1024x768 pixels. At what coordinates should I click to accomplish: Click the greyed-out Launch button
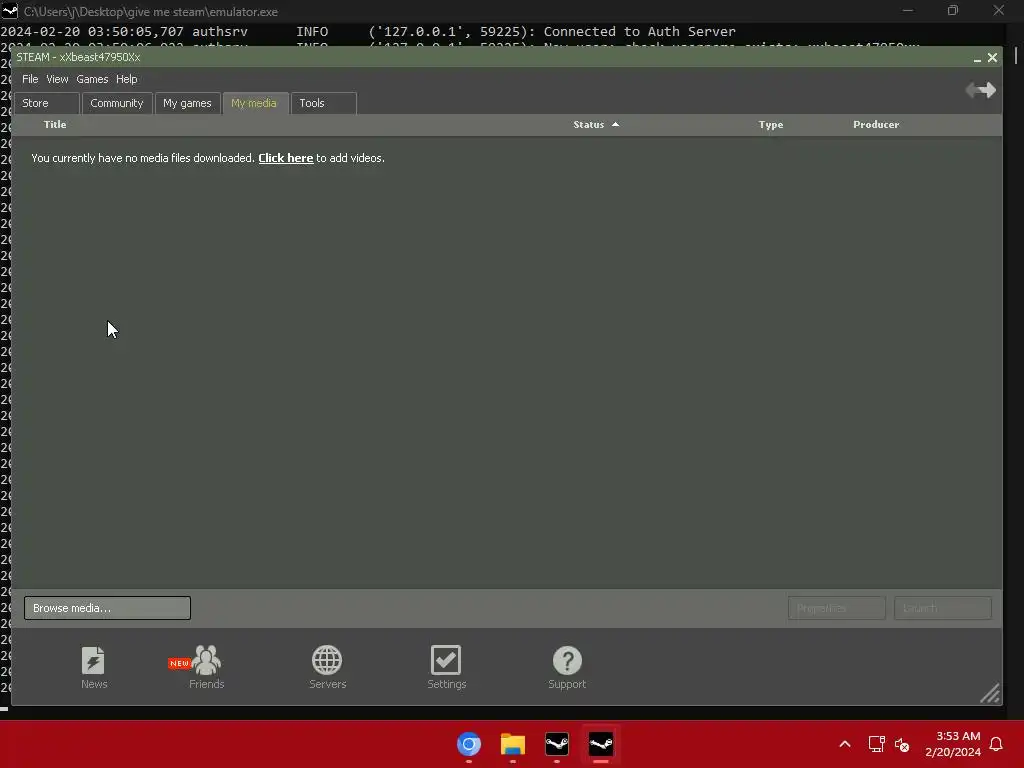pyautogui.click(x=942, y=608)
